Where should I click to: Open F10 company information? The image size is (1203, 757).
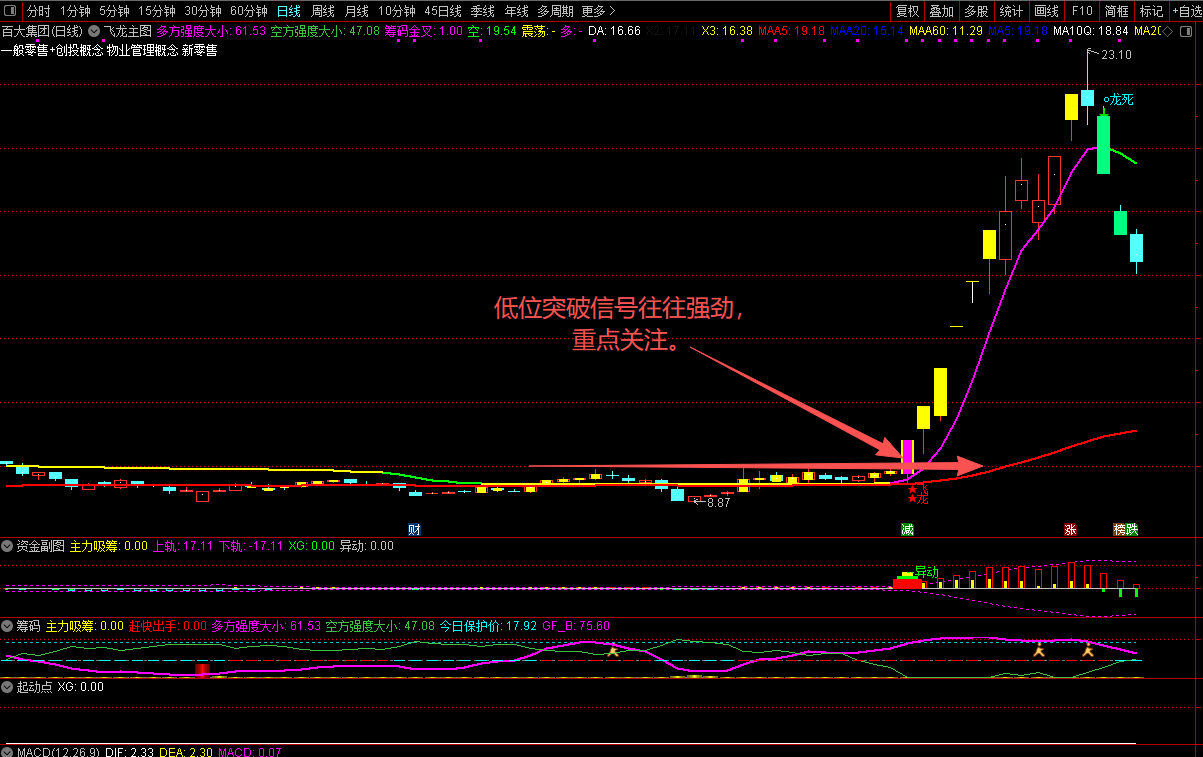click(1082, 11)
